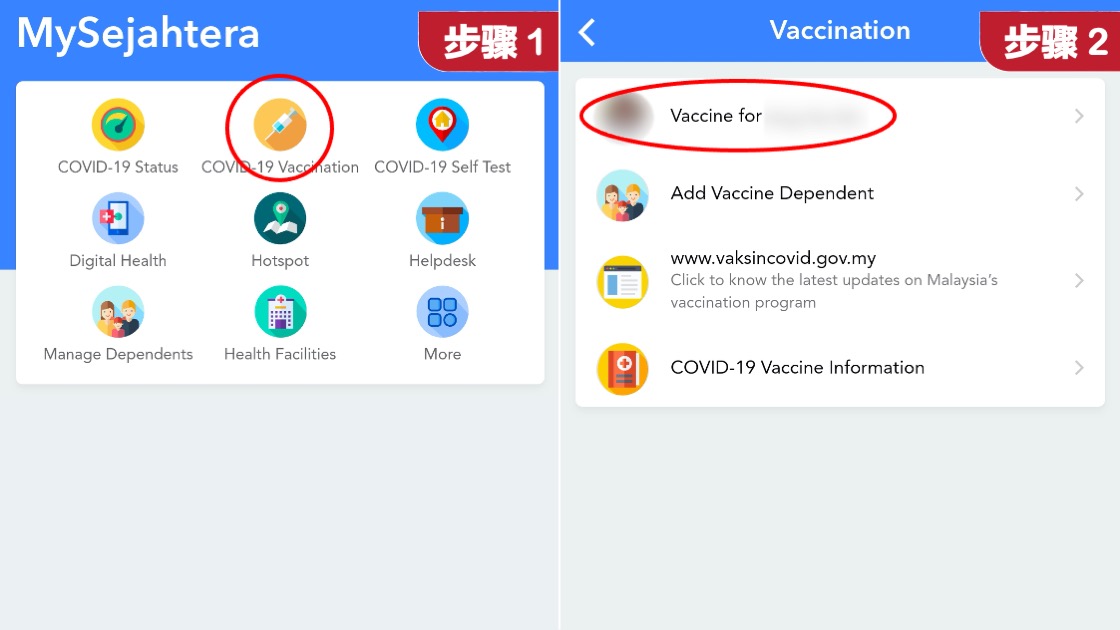
Task: Click the Add Vaccine Dependent family icon
Action: pos(623,195)
